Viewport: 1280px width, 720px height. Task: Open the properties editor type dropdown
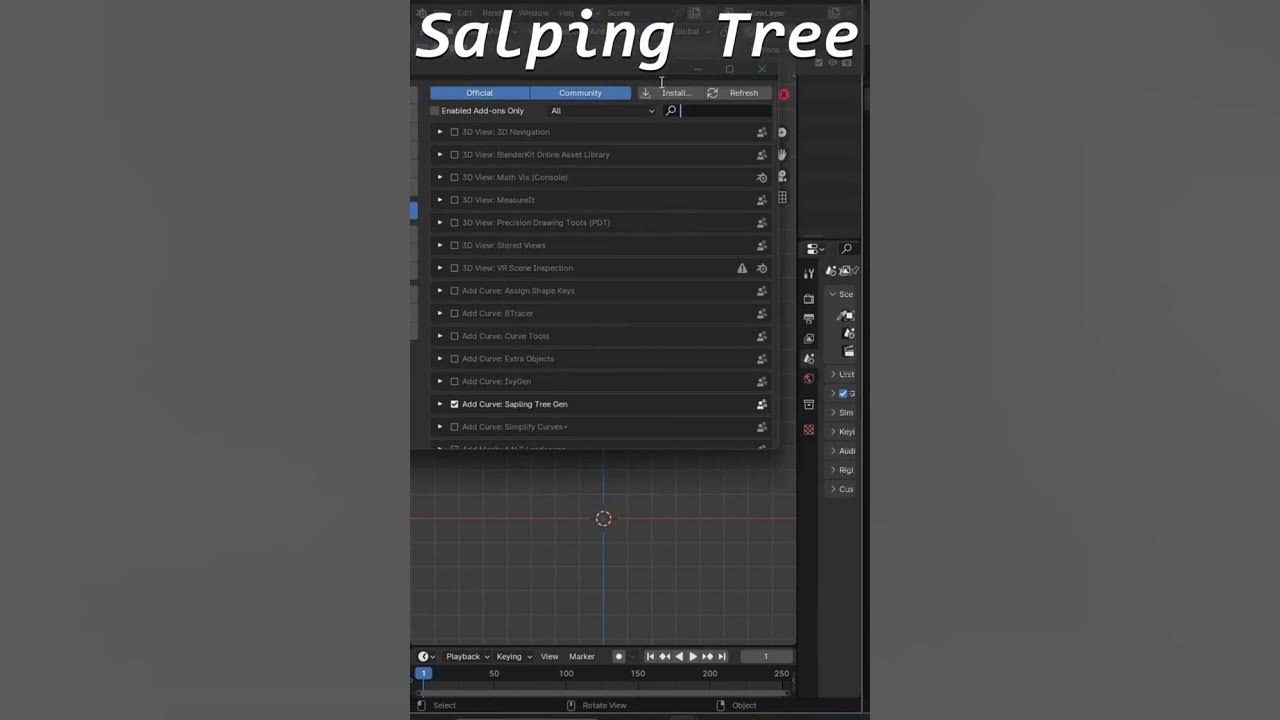[x=815, y=249]
